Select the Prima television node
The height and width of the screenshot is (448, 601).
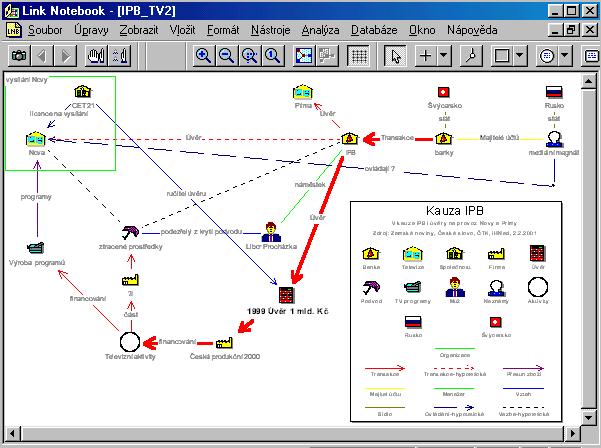[303, 92]
